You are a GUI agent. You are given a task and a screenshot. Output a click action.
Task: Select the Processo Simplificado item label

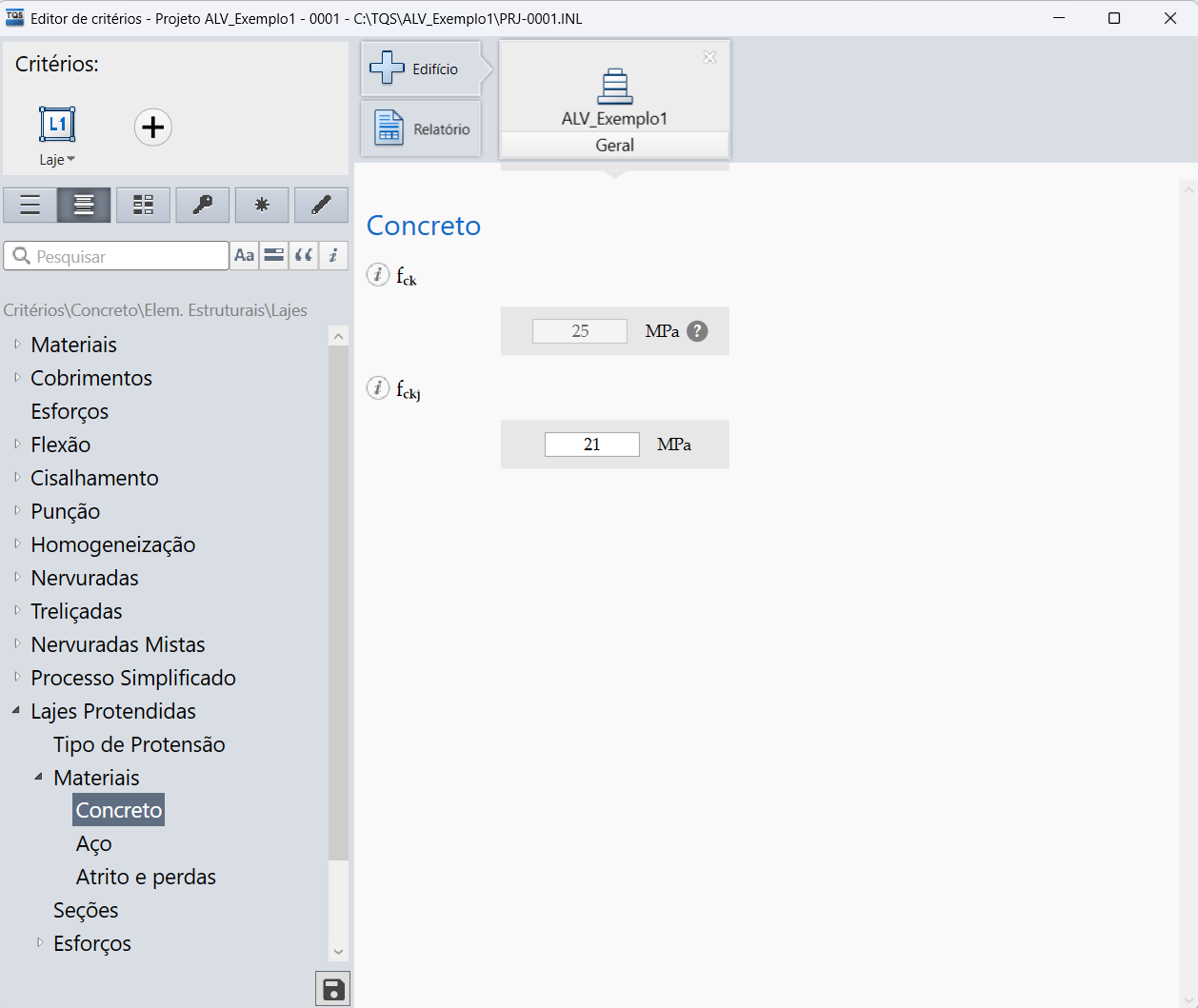pyautogui.click(x=133, y=678)
